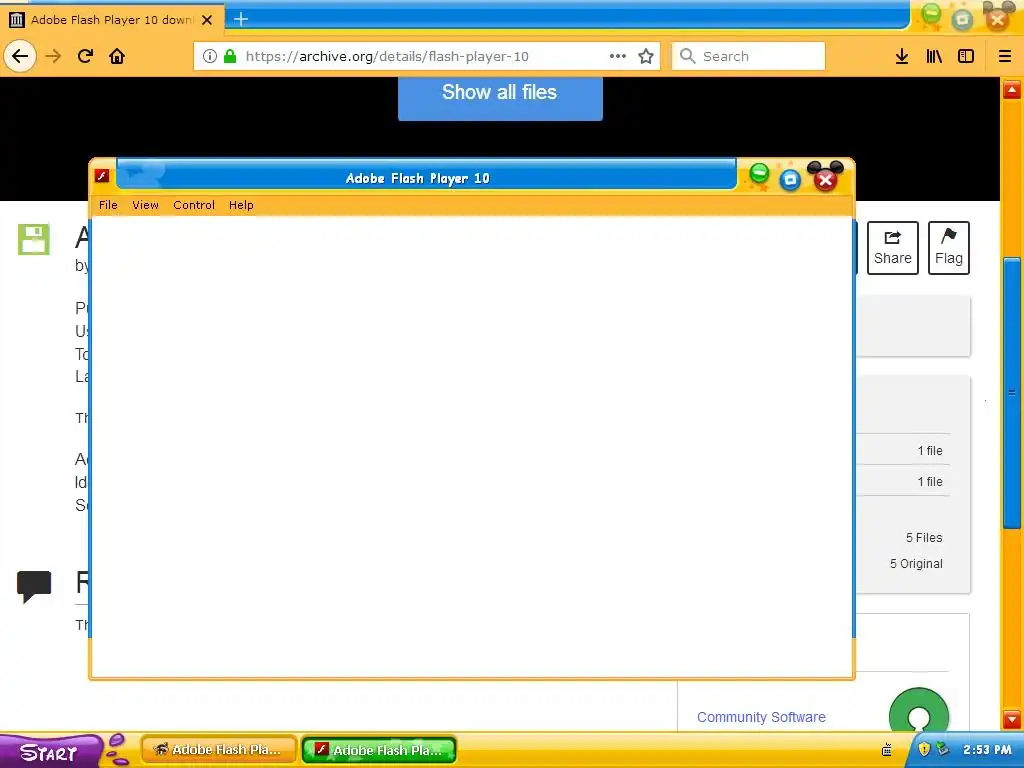Close the Adobe Flash Player 10 window

pyautogui.click(x=825, y=179)
